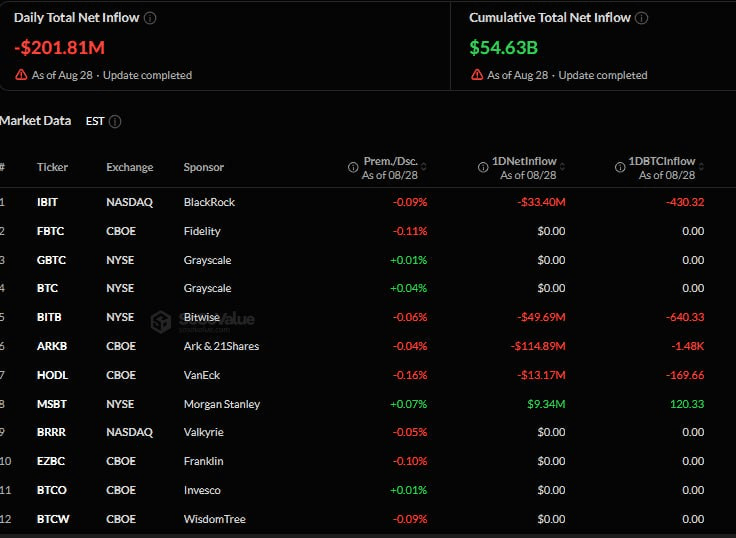The height and width of the screenshot is (538, 736).
Task: Click HODL premium value -0.16%
Action: coord(410,375)
